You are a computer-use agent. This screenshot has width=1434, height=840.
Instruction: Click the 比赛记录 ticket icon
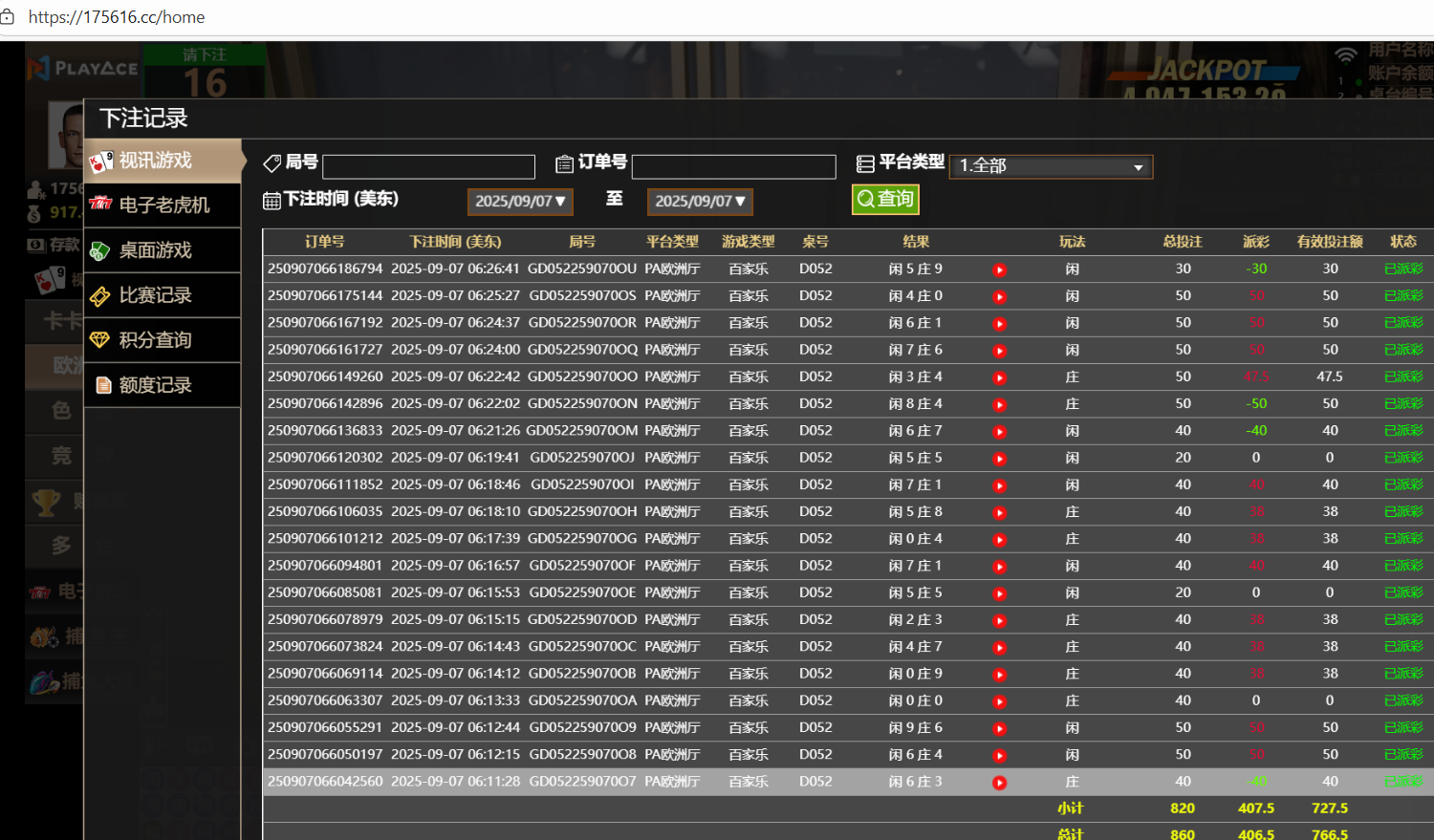coord(100,296)
